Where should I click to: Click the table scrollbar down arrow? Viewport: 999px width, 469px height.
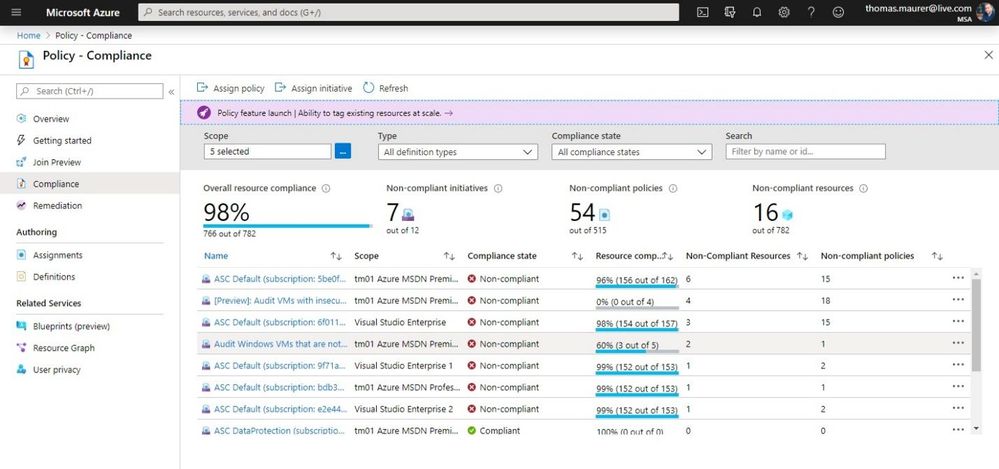pyautogui.click(x=977, y=429)
